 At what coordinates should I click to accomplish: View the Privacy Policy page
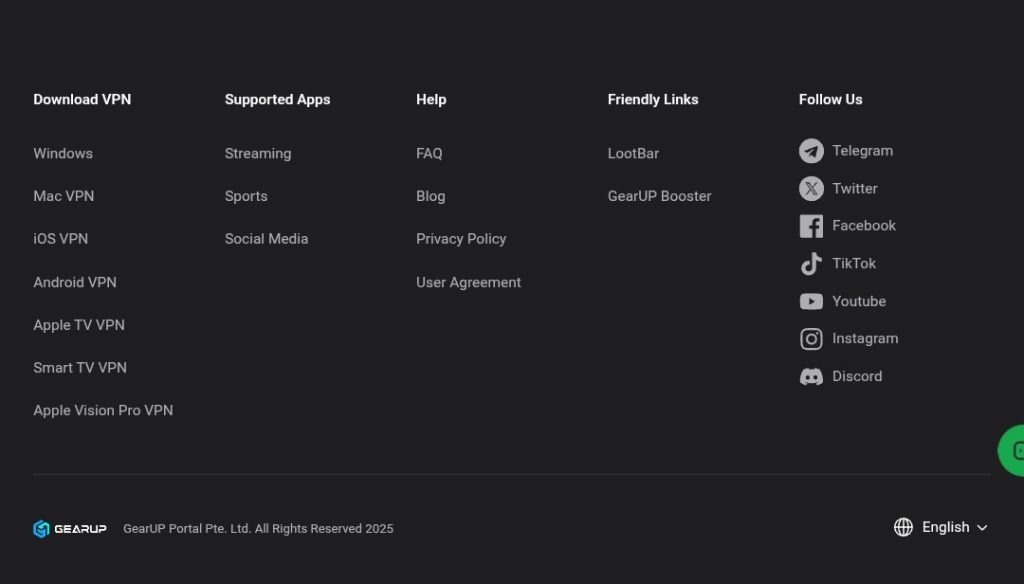pos(461,239)
